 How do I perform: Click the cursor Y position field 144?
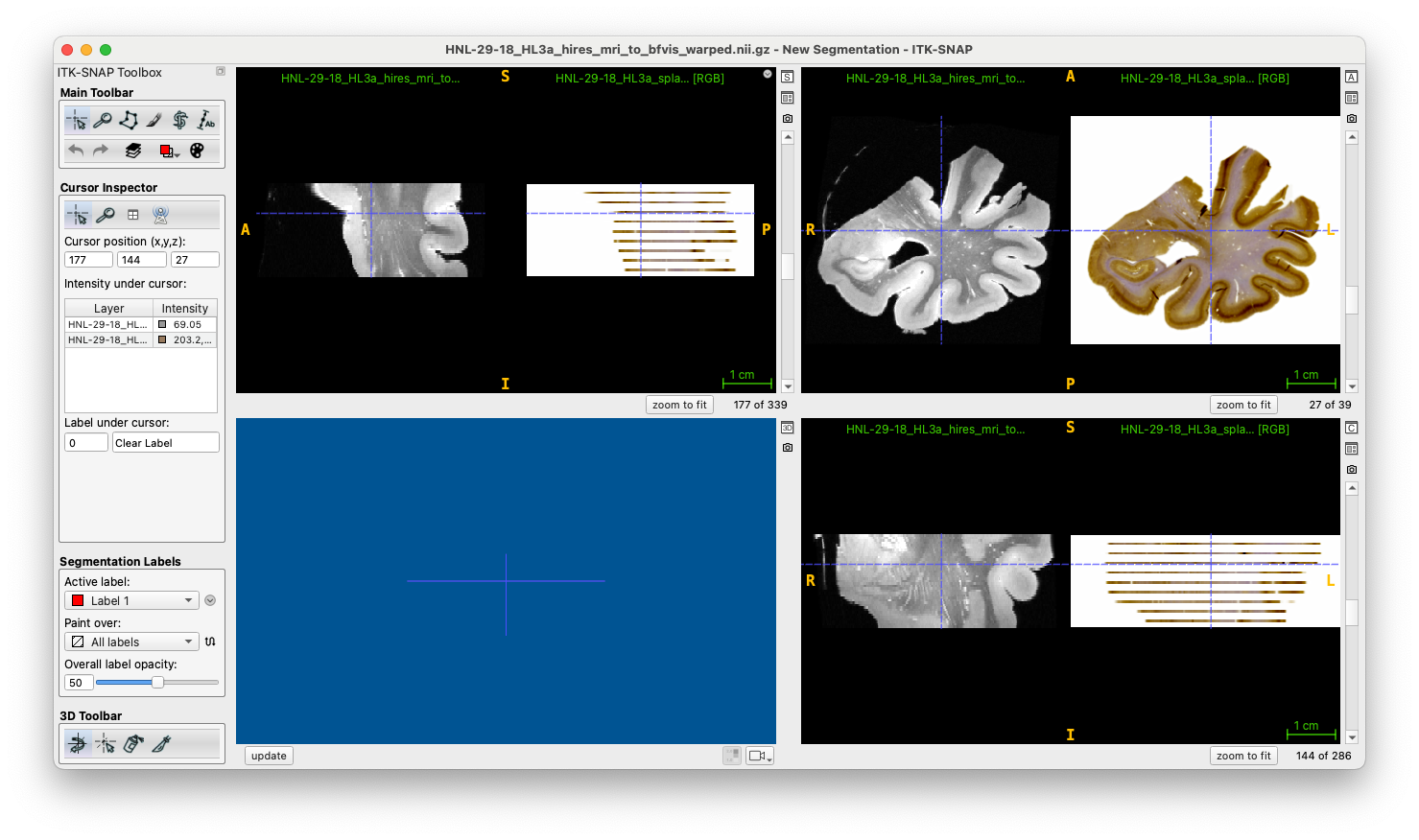click(142, 260)
